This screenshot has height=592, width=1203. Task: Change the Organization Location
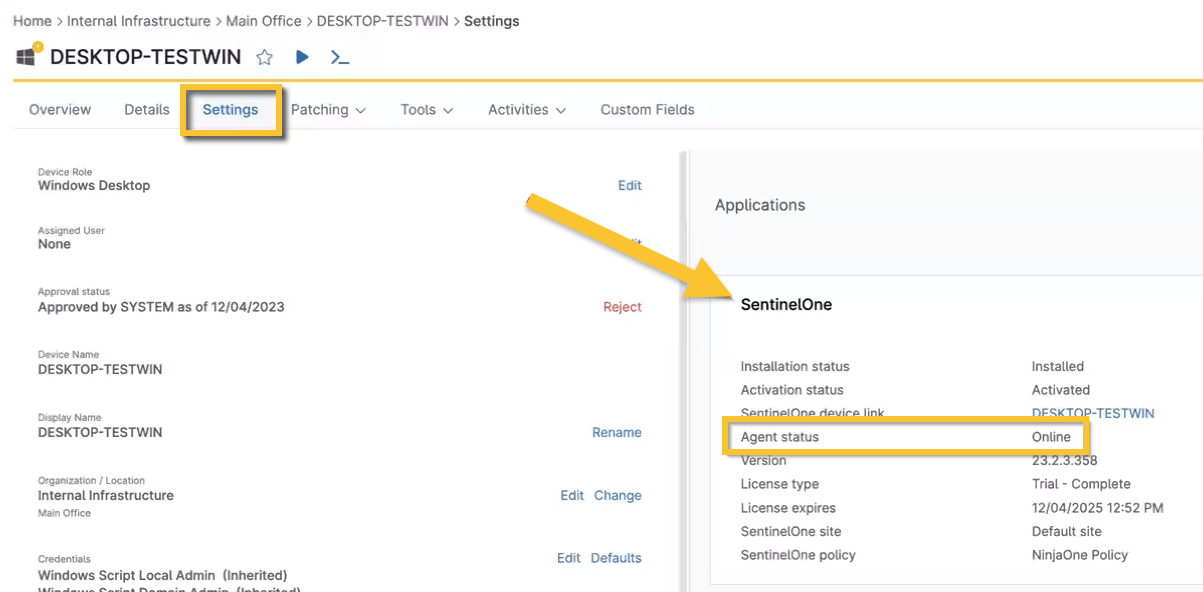pos(618,495)
